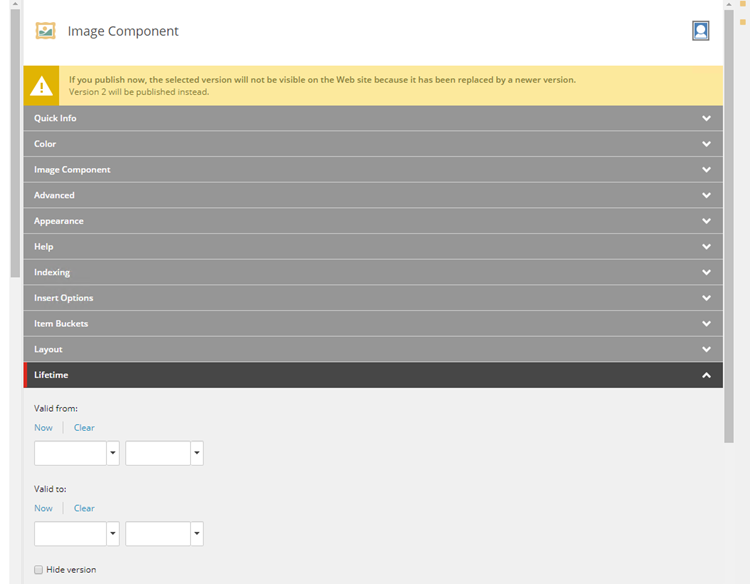This screenshot has width=750, height=584.
Task: Open the Valid from time dropdown arrow
Action: tap(197, 453)
